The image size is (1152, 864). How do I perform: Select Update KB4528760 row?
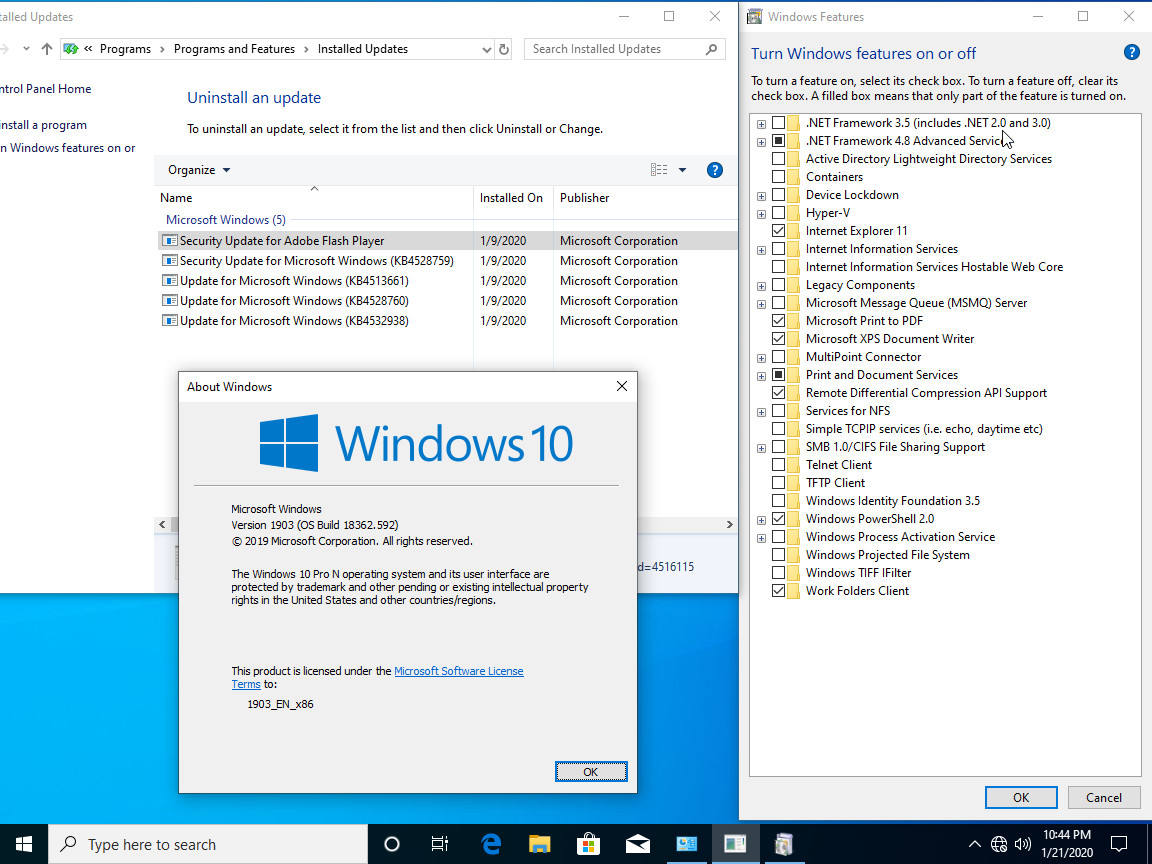[x=446, y=300]
